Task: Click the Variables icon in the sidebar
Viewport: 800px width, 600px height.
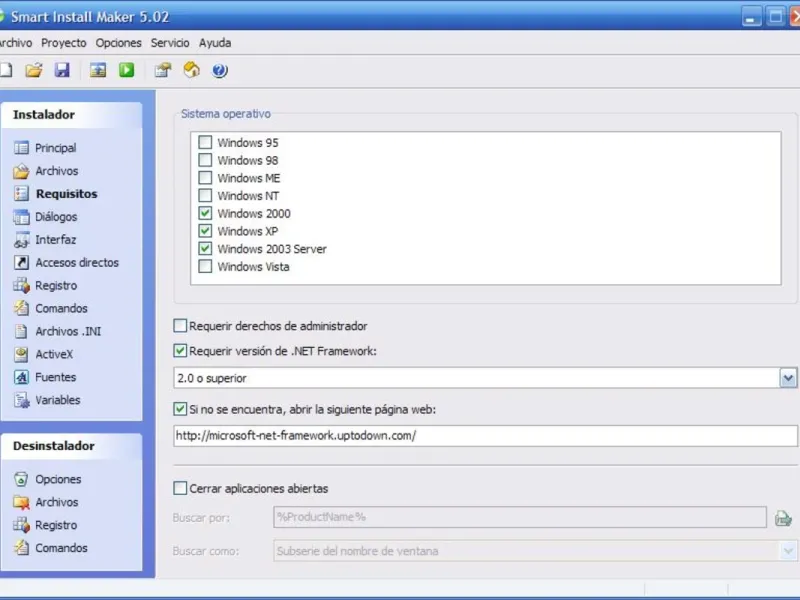Action: 21,400
